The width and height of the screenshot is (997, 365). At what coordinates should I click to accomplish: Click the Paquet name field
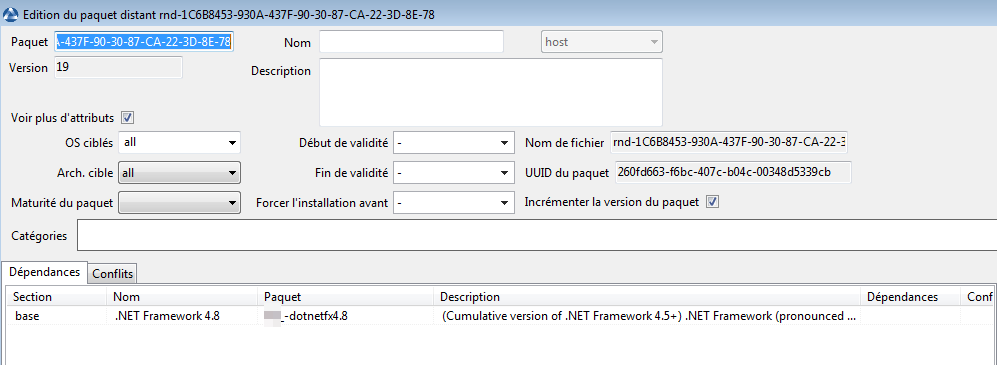(x=144, y=42)
